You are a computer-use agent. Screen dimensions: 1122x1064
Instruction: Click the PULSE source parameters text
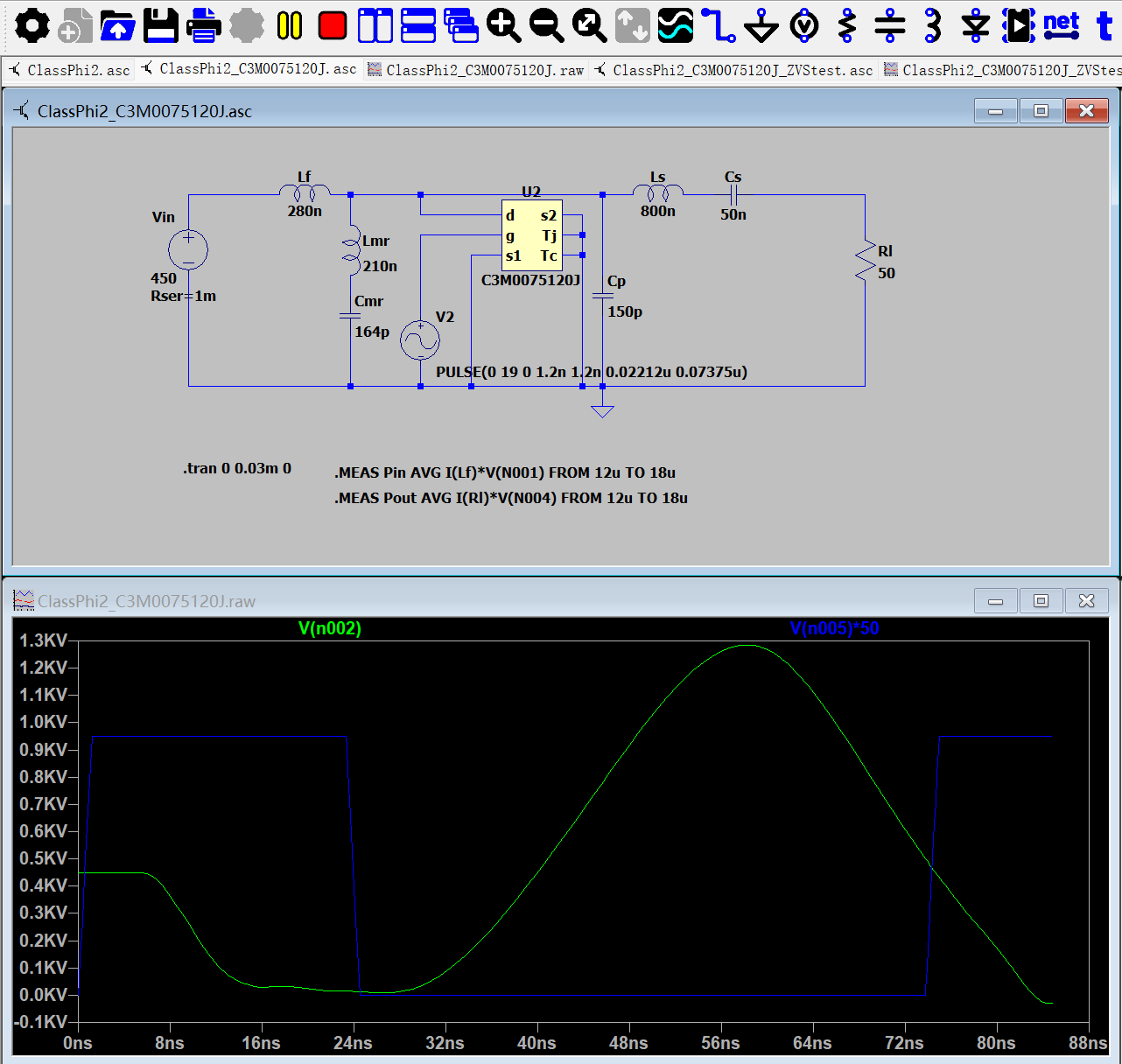[x=592, y=372]
